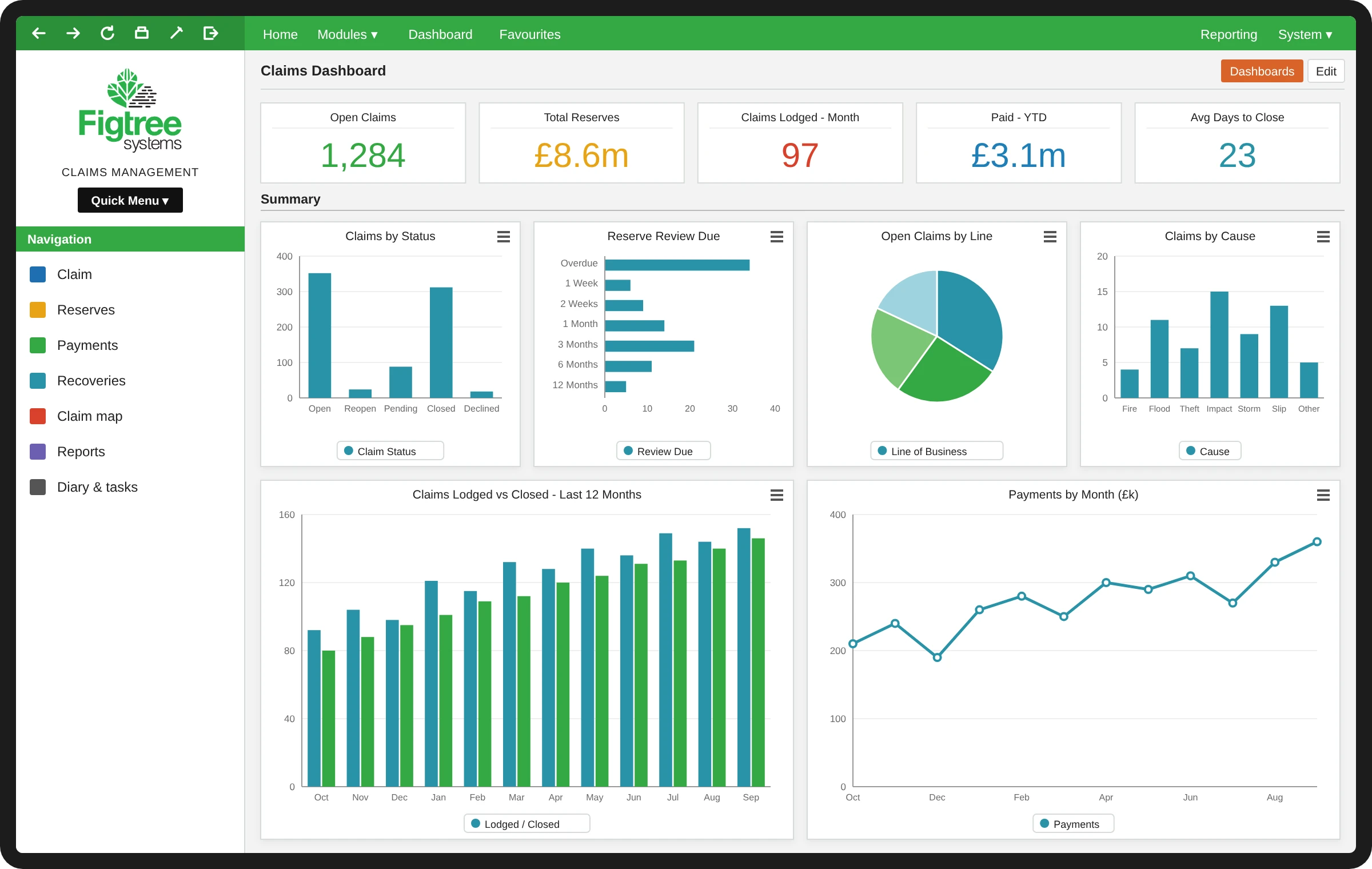Toggle the Claim Status legend item
The image size is (1372, 869).
point(390,451)
